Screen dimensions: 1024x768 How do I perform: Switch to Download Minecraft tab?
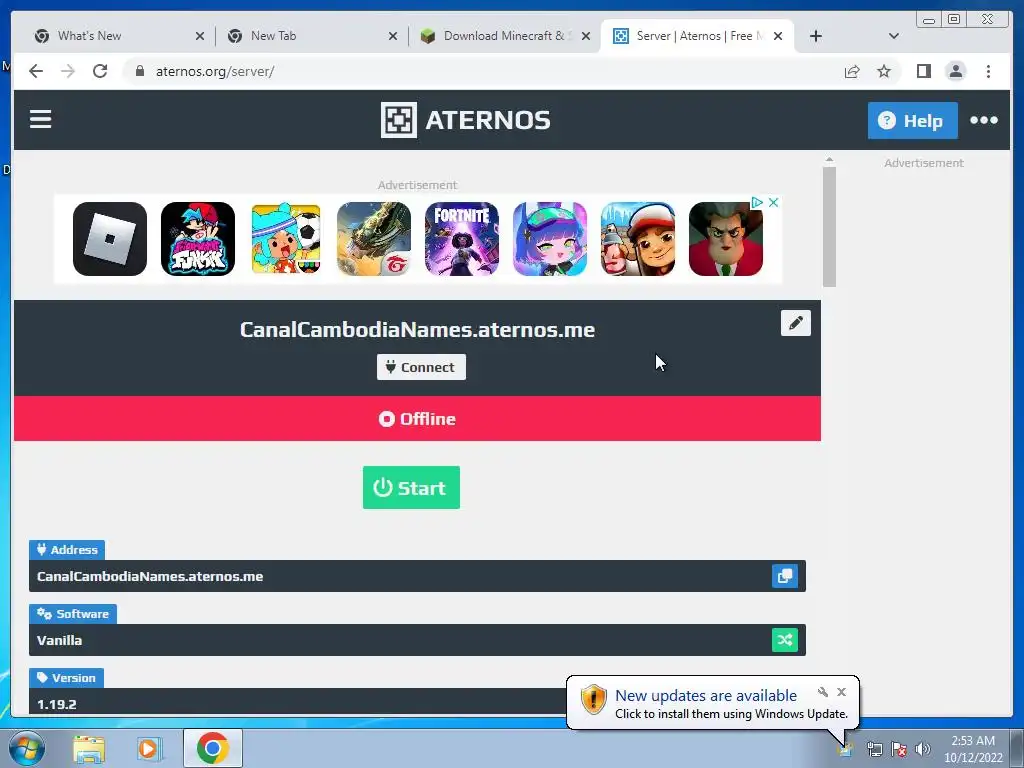tap(504, 36)
